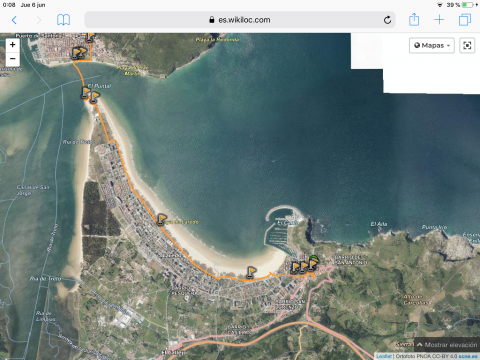Open the Mapas layer dropdown

click(x=432, y=45)
